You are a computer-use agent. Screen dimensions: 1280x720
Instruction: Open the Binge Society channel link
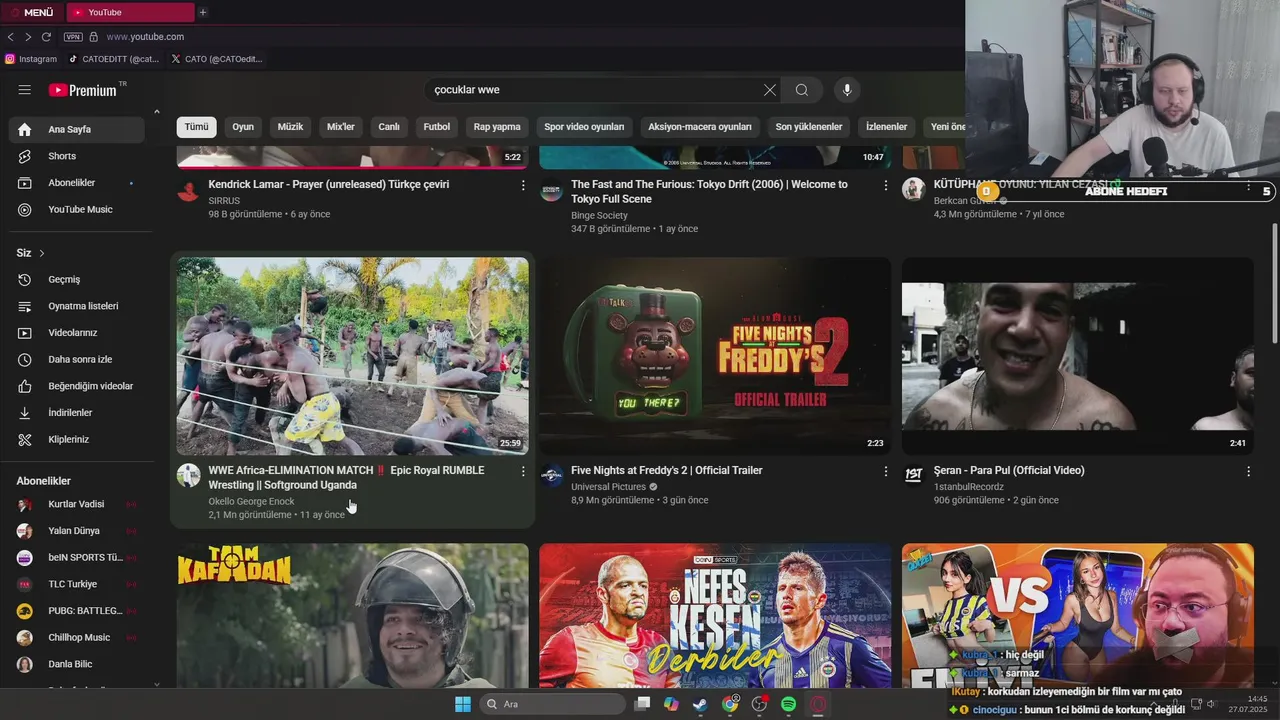599,215
